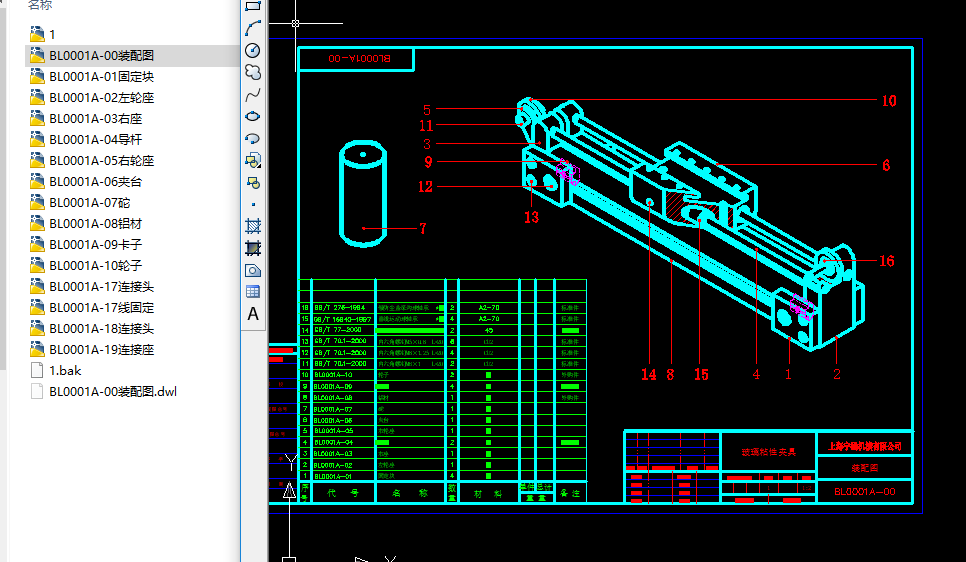This screenshot has height=562, width=966.
Task: Select the Rectangle draw tool
Action: click(253, 6)
